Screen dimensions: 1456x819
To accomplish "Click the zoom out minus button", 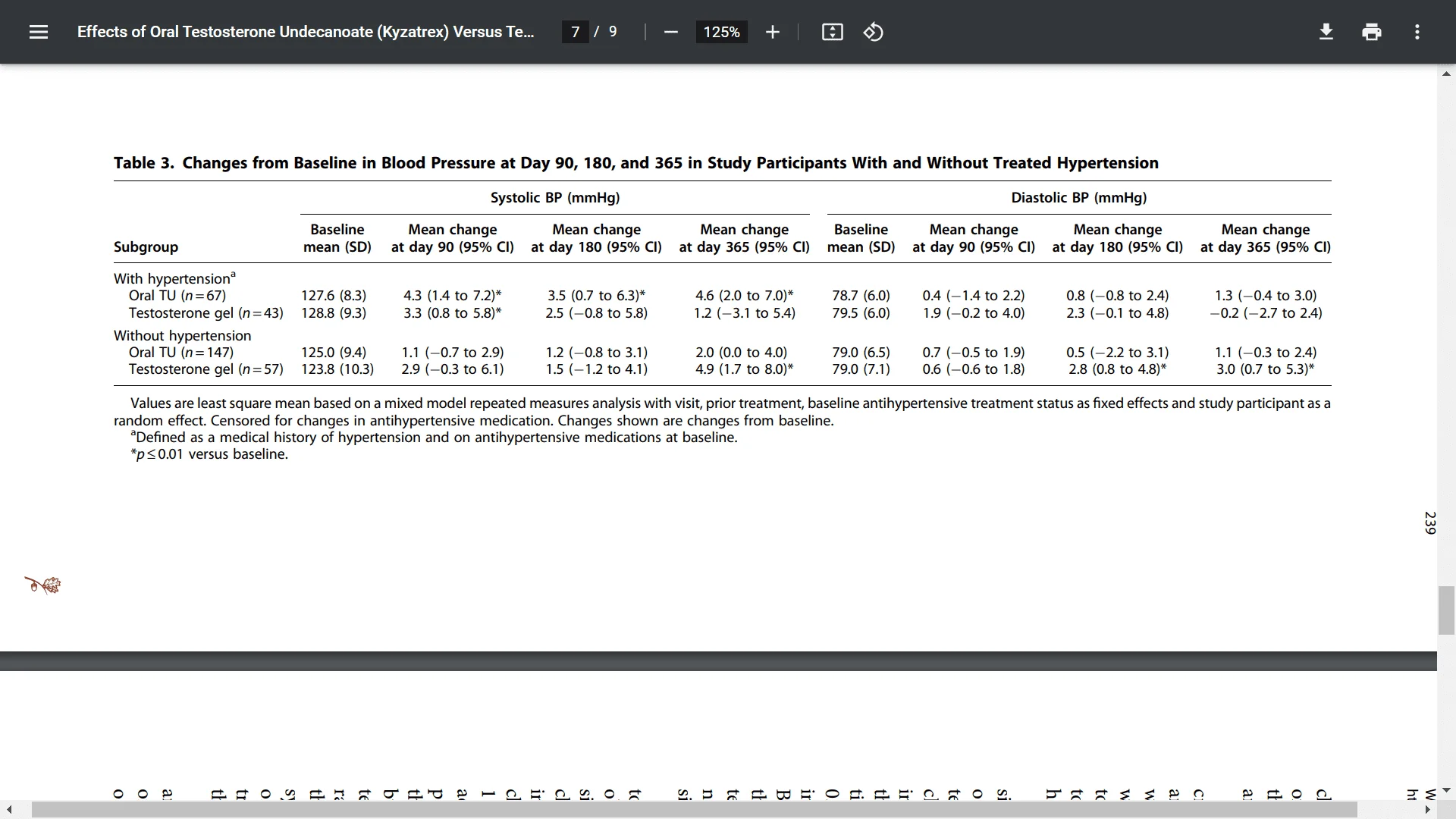I will click(670, 32).
